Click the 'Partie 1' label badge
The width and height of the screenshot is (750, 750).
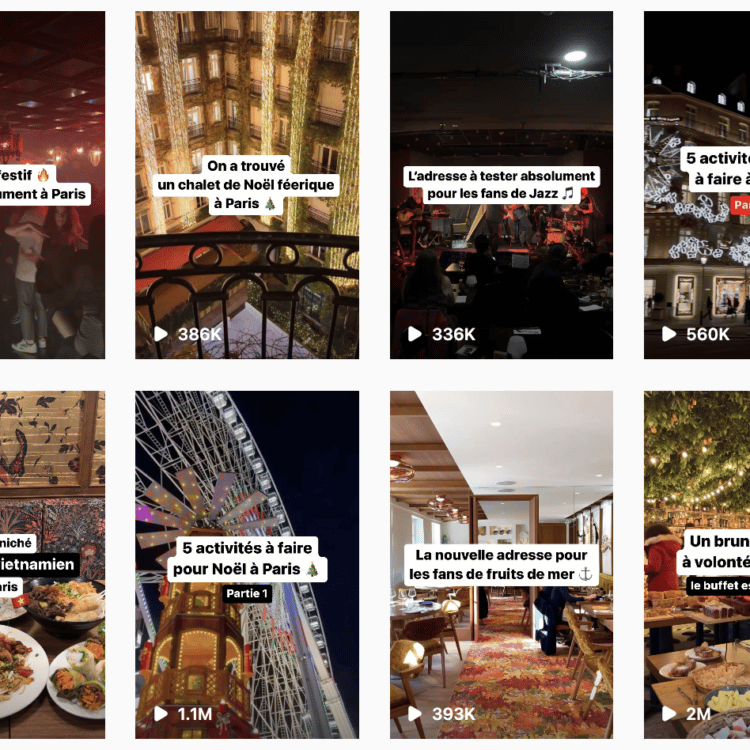tap(247, 594)
